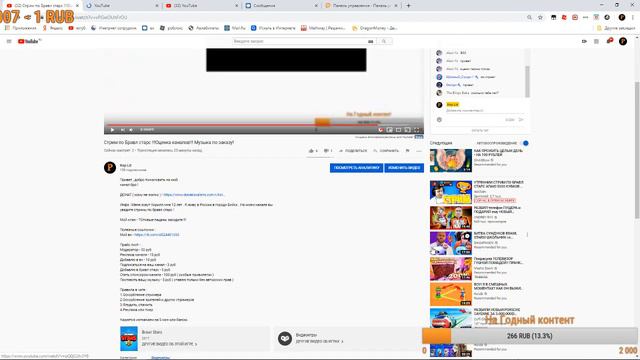The image size is (640, 360).
Task: Click the ПОСМОТРЕТЬ АНАЛИТИКУ button
Action: [356, 168]
